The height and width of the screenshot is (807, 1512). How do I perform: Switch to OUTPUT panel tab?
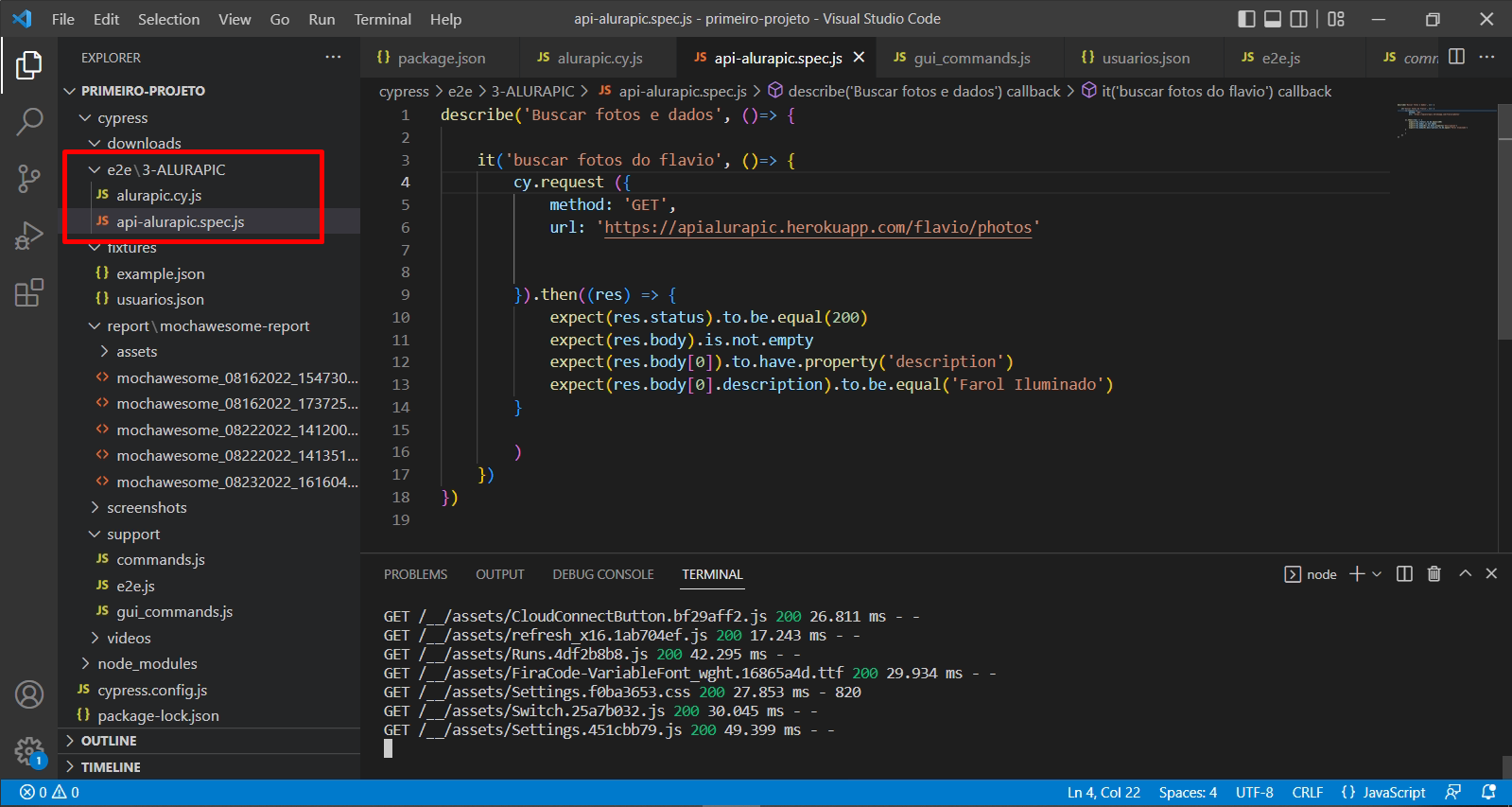[x=499, y=574]
